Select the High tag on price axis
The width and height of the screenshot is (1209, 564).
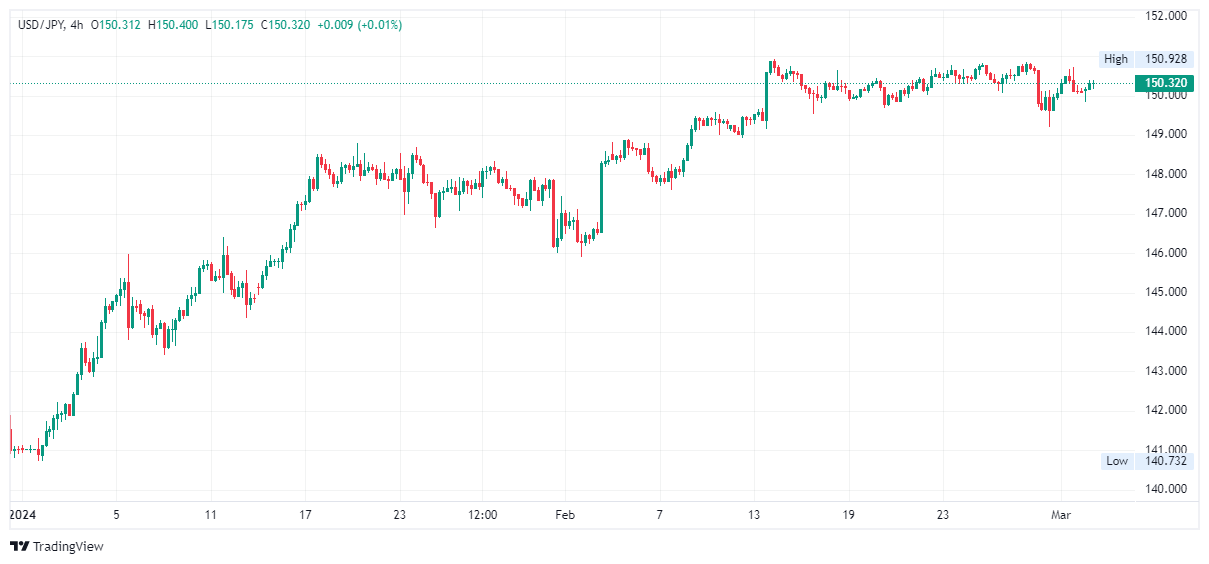(1116, 59)
